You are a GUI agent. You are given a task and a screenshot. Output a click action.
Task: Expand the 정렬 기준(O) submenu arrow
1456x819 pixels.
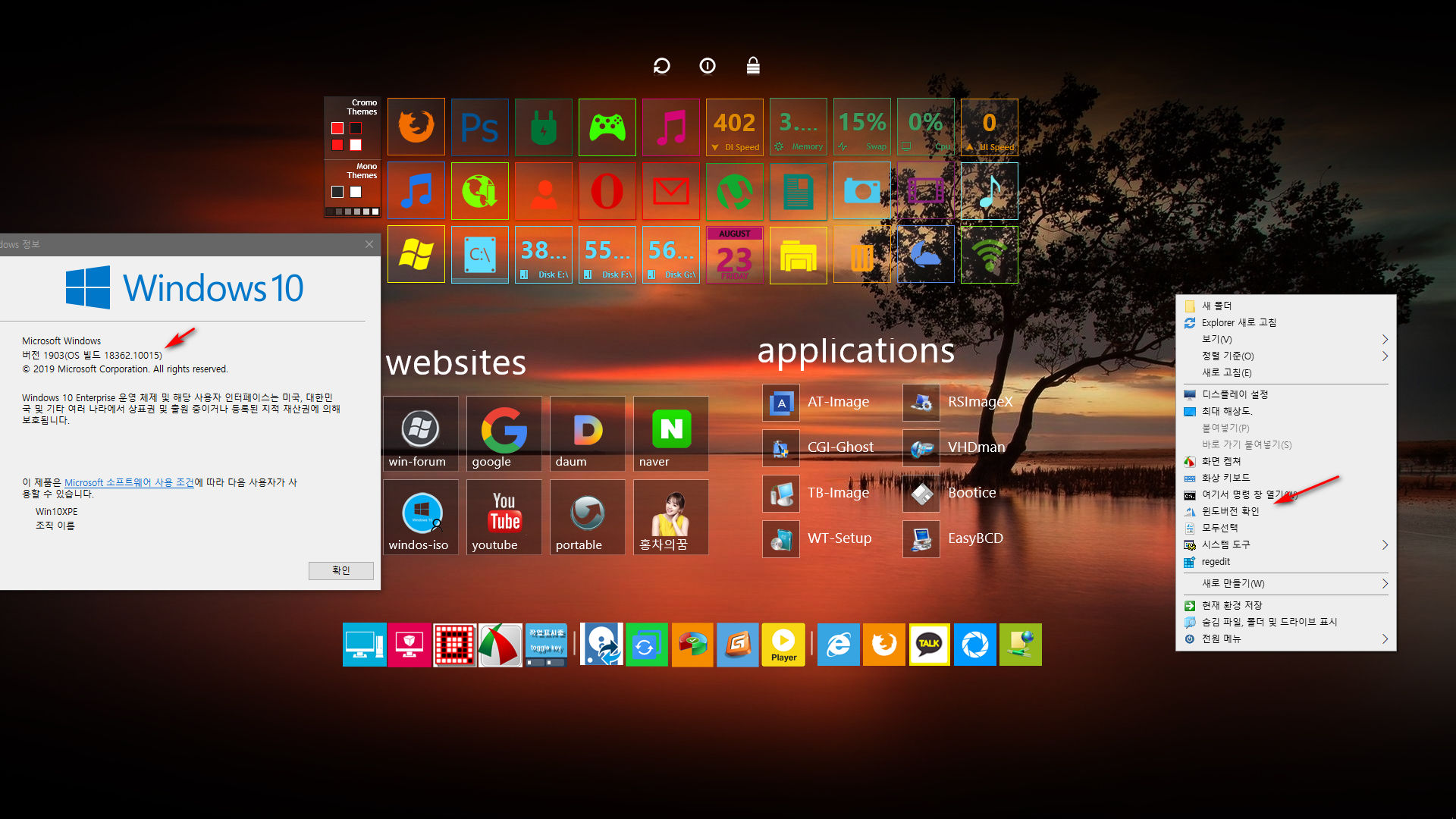coord(1385,356)
